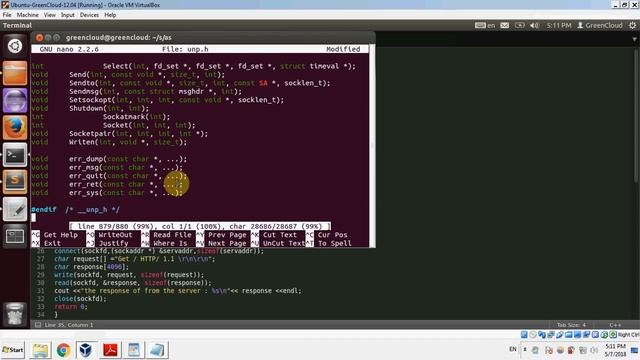
Task: Click 'Line 35, Column 1' status text
Action: (x=69, y=325)
